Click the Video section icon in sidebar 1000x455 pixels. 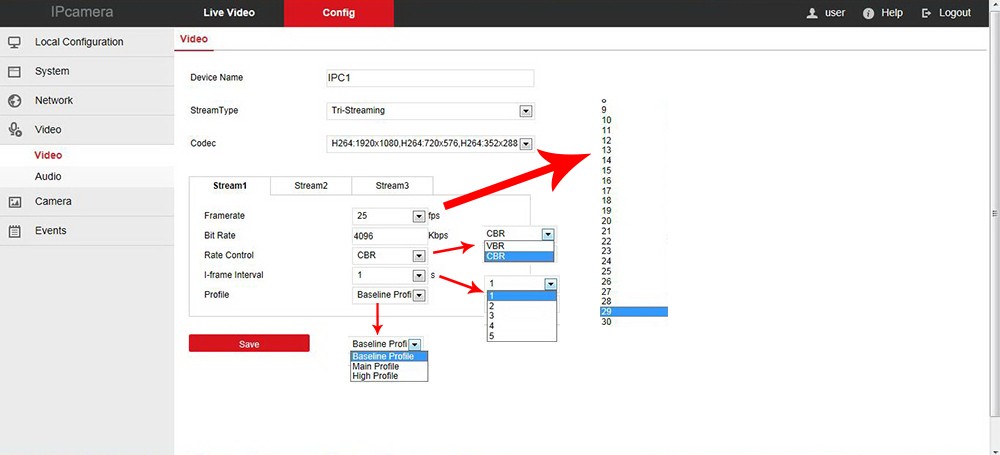point(15,130)
